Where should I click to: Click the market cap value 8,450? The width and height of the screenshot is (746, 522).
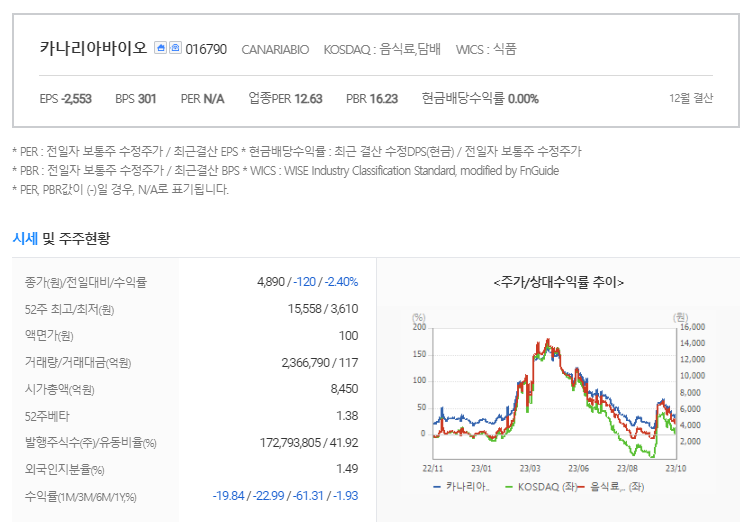344,389
